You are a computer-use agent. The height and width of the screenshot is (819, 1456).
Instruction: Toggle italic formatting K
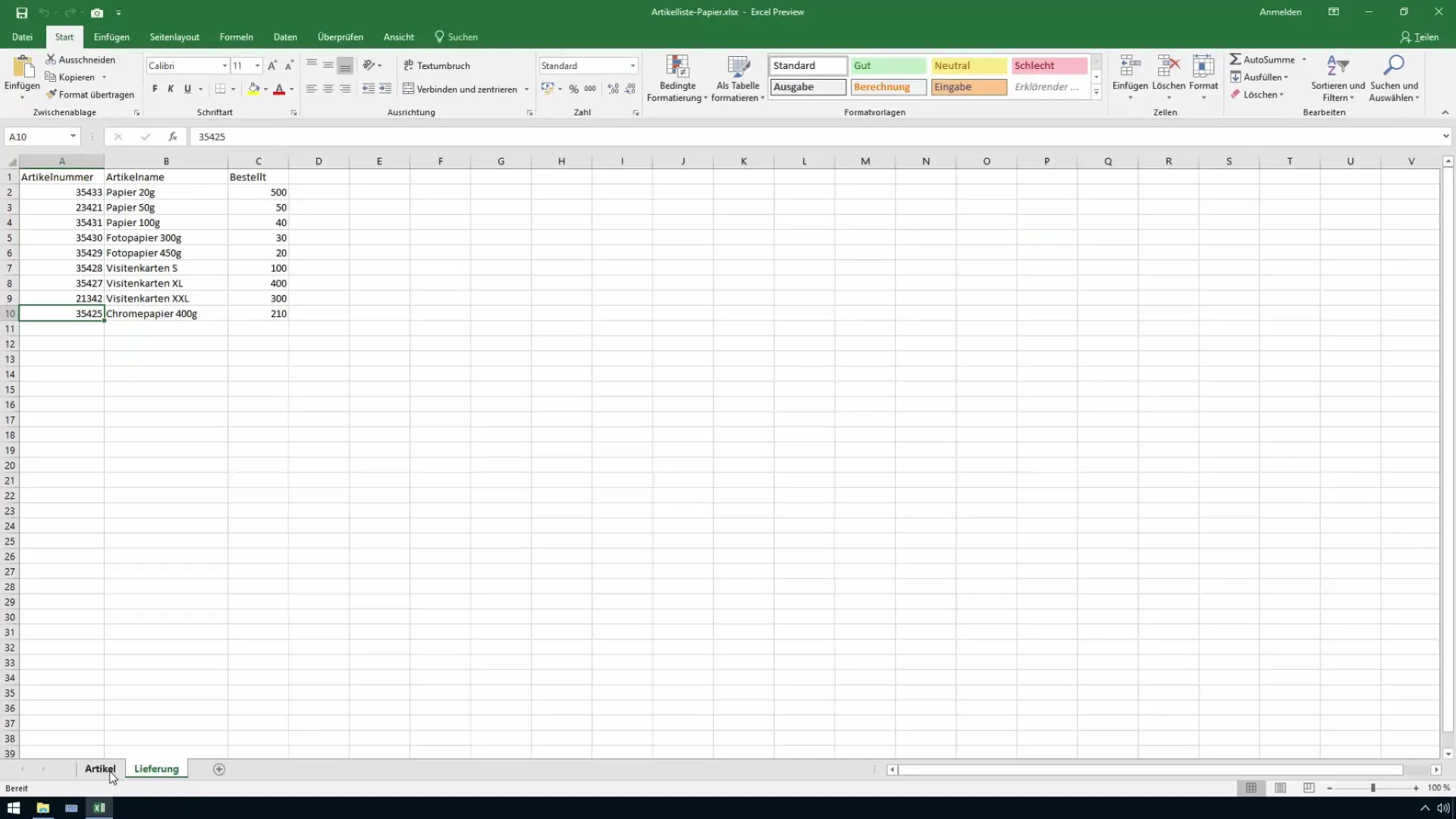[x=171, y=89]
